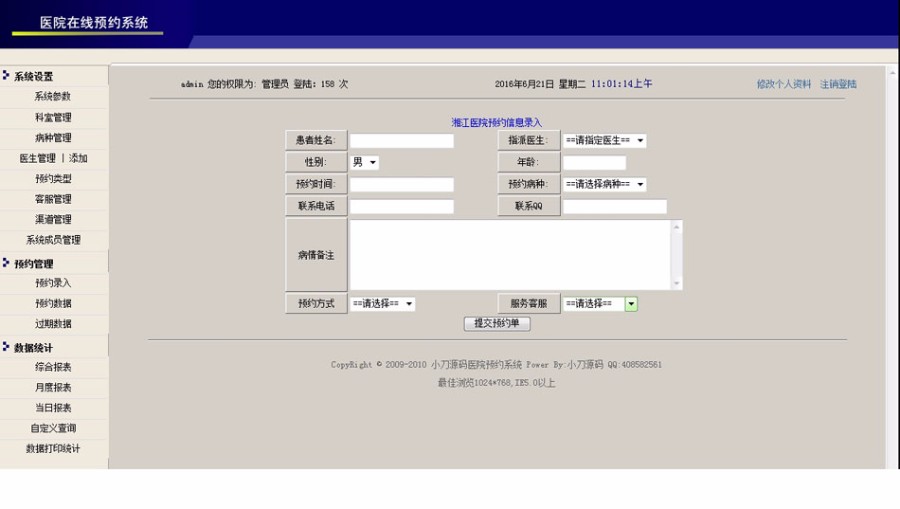Open 预约类型 in the sidebar
Viewport: 900px width, 509px height.
tap(53, 178)
